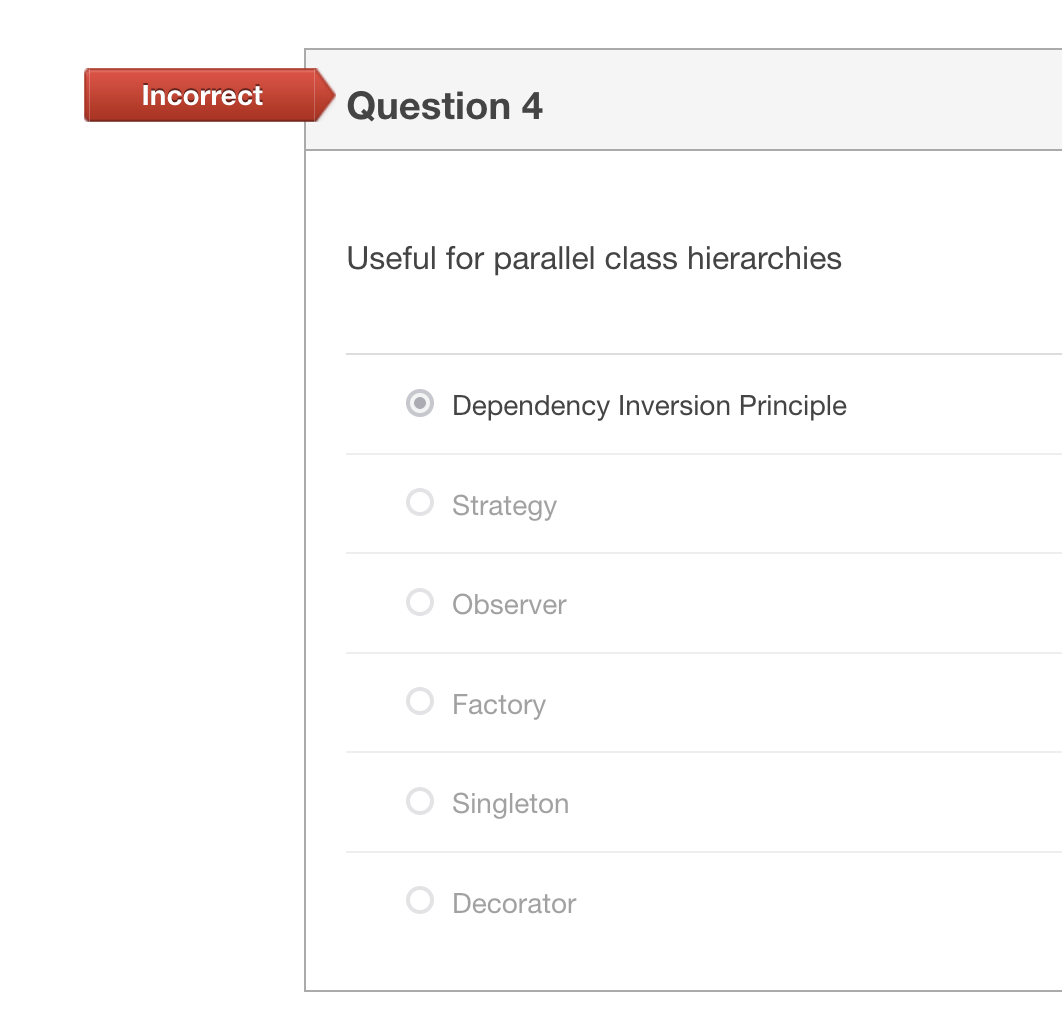
Task: Select the Singleton radio button
Action: pos(419,801)
